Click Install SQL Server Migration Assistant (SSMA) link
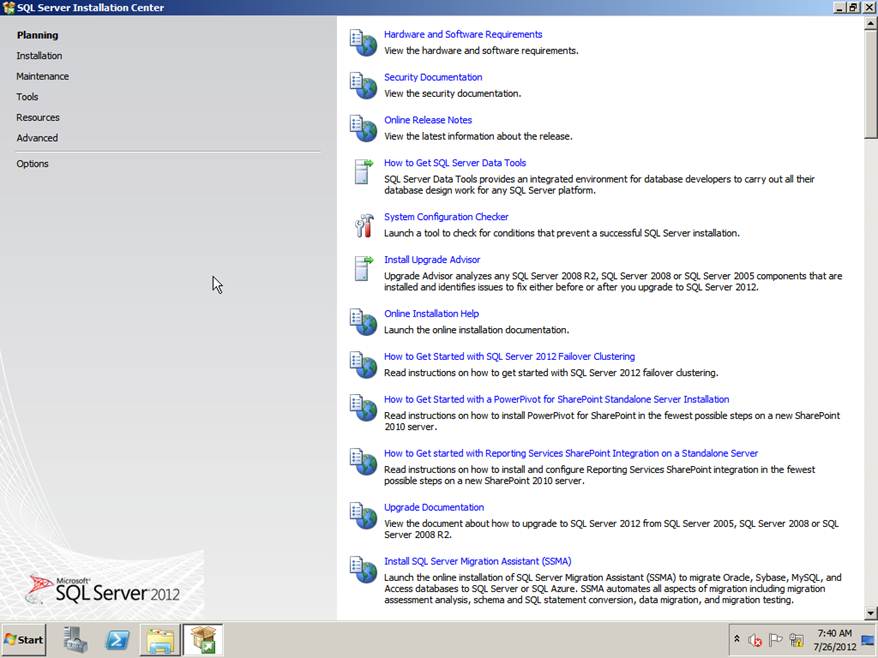The image size is (878, 658). [478, 561]
